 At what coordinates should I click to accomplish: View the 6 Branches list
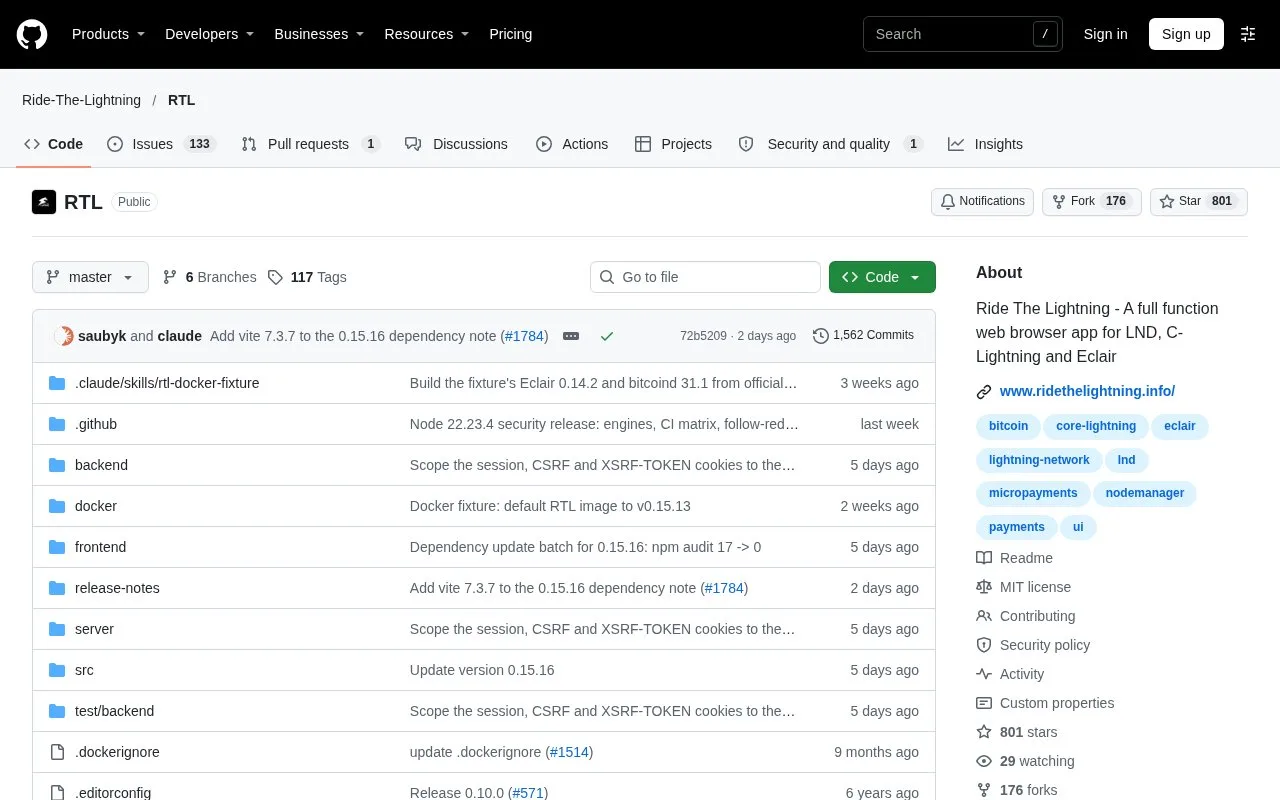pyautogui.click(x=209, y=277)
